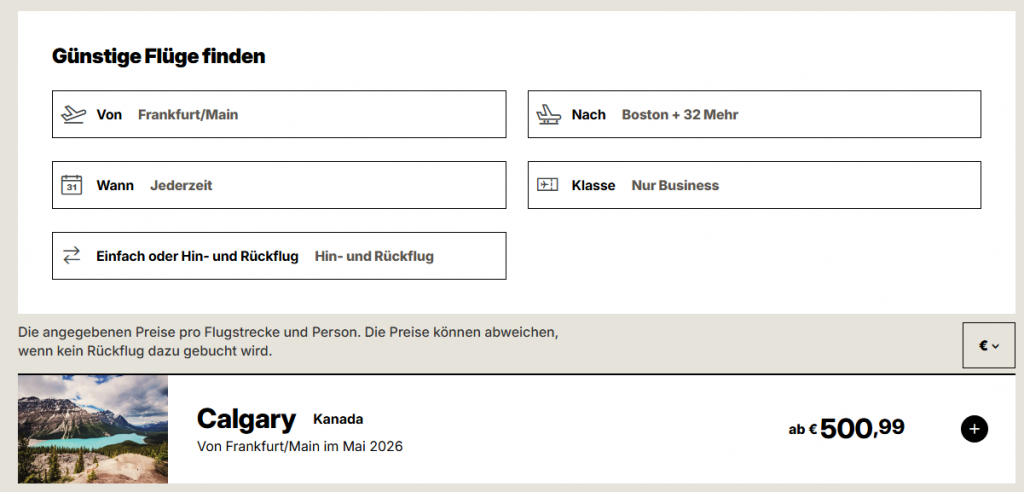The image size is (1024, 492).
Task: Click the landing airplane icon beside Nach
Action: (x=548, y=114)
